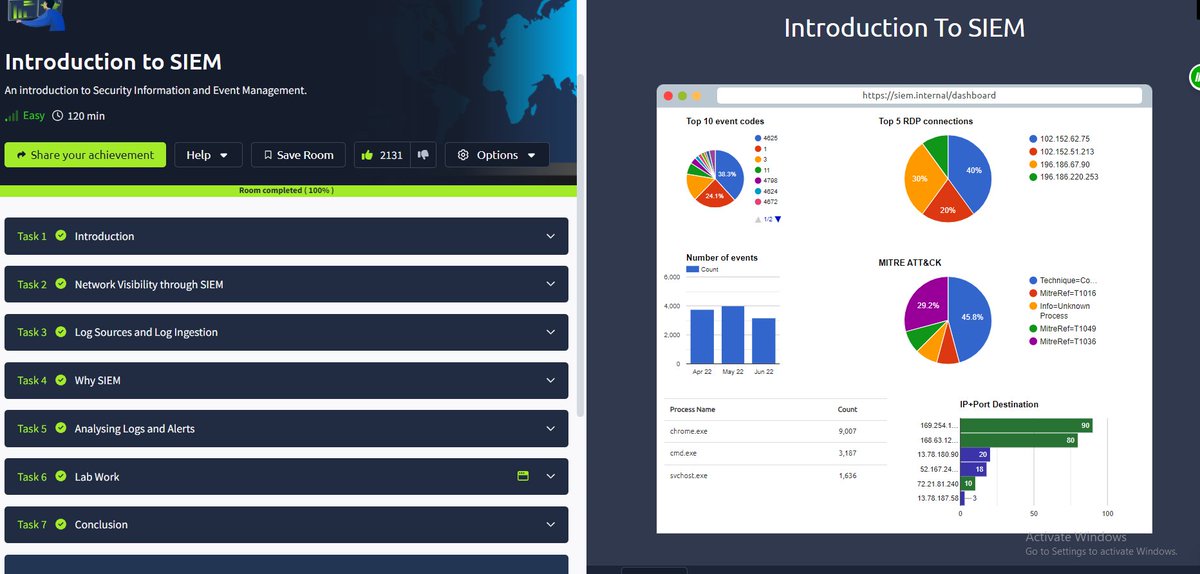1200x574 pixels.
Task: Click the cmd.exe process row
Action: pyautogui.click(x=775, y=453)
